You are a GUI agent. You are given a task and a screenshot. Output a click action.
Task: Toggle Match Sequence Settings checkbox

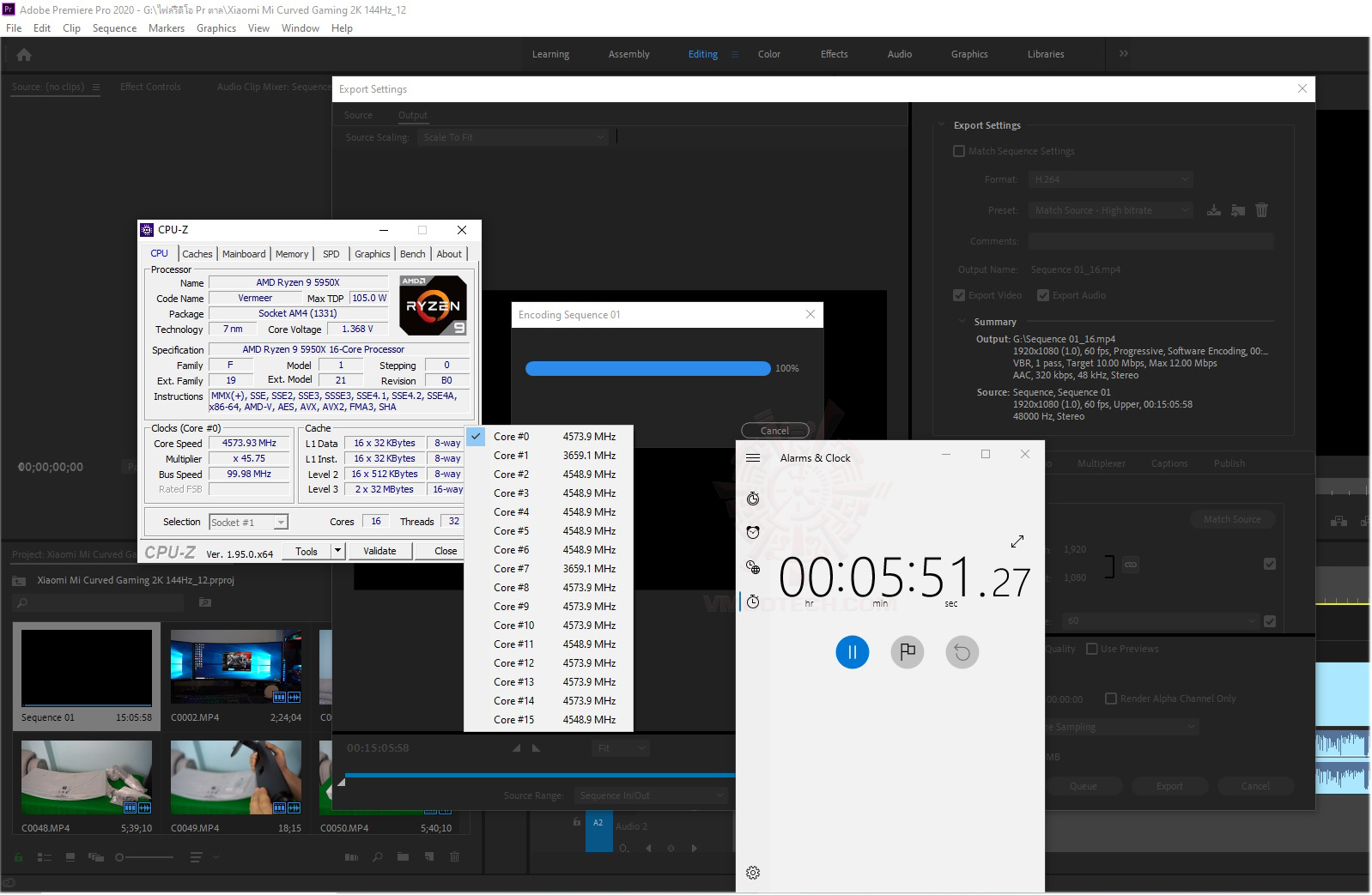(959, 151)
